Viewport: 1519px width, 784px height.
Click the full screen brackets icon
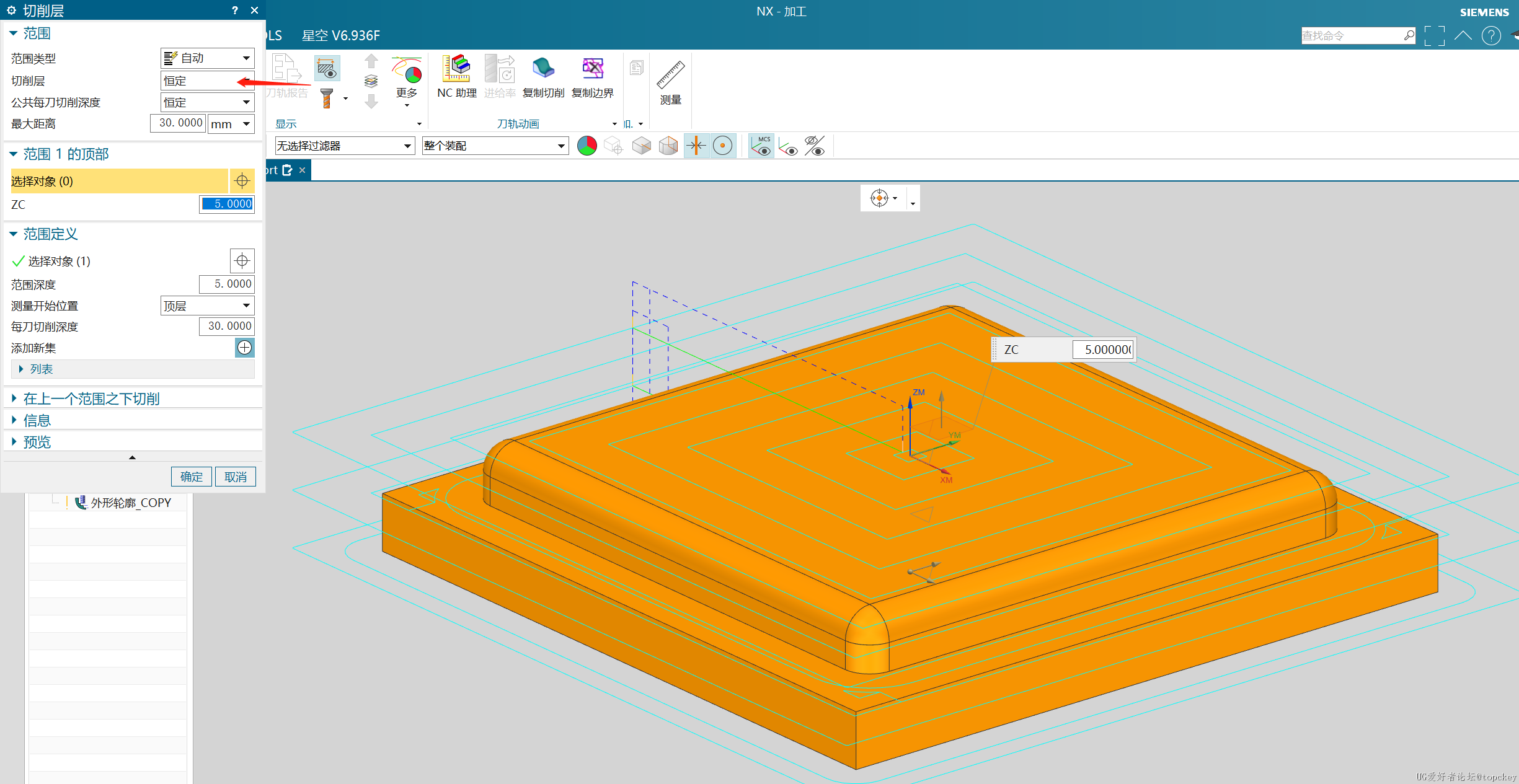point(1434,36)
